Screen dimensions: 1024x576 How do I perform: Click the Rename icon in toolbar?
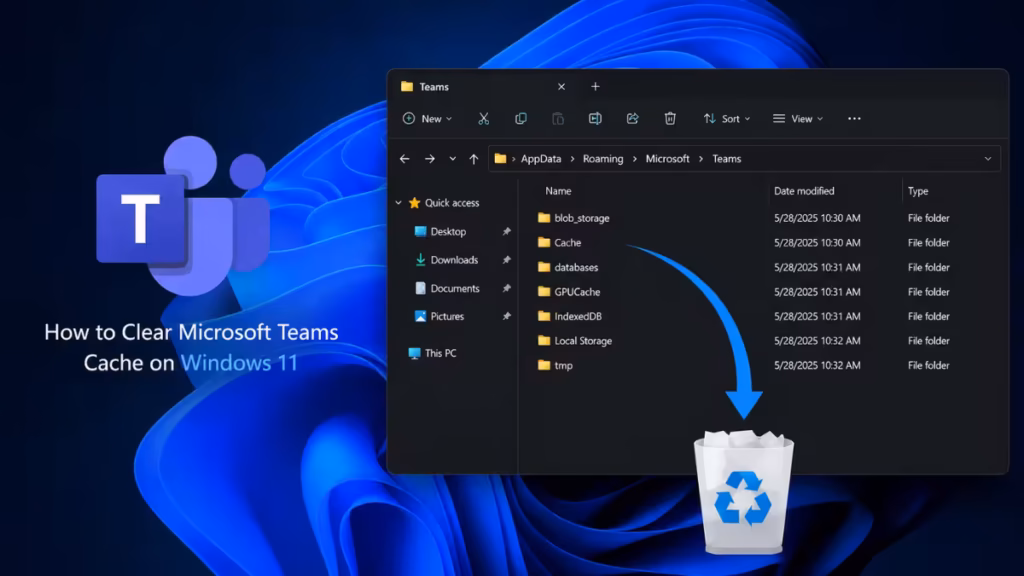[x=595, y=119]
